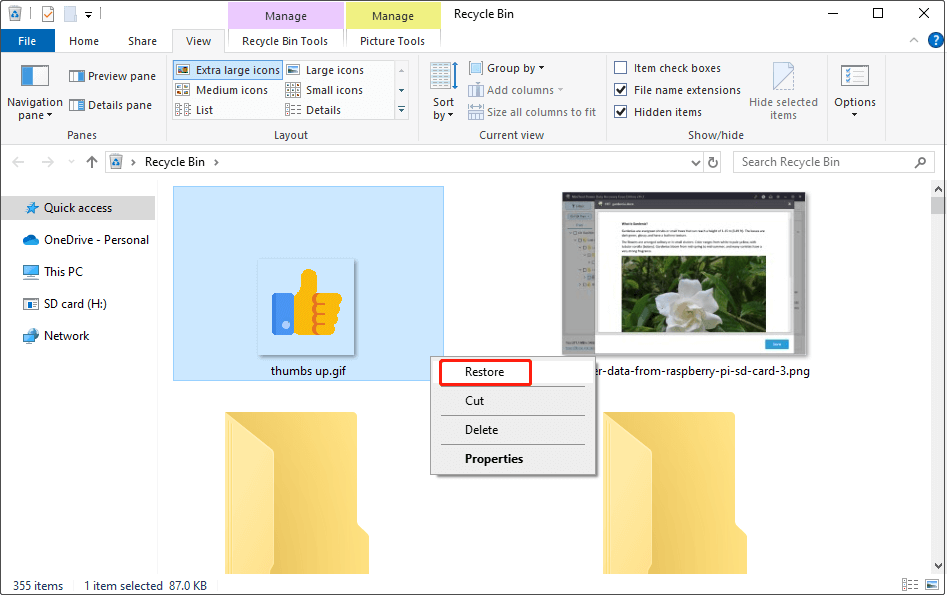The width and height of the screenshot is (947, 597).
Task: Open the Help question mark icon
Action: pyautogui.click(x=936, y=40)
